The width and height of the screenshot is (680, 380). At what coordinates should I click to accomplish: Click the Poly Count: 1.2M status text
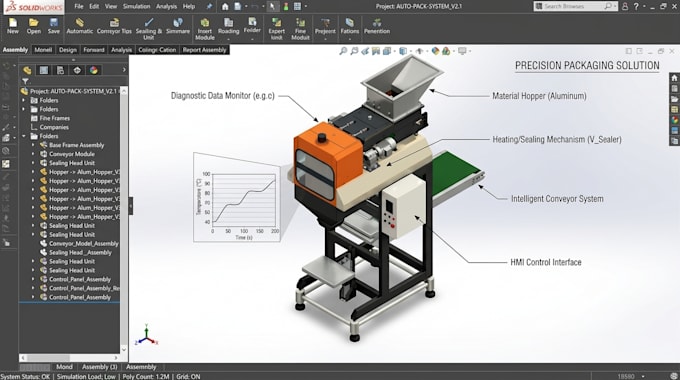146,377
